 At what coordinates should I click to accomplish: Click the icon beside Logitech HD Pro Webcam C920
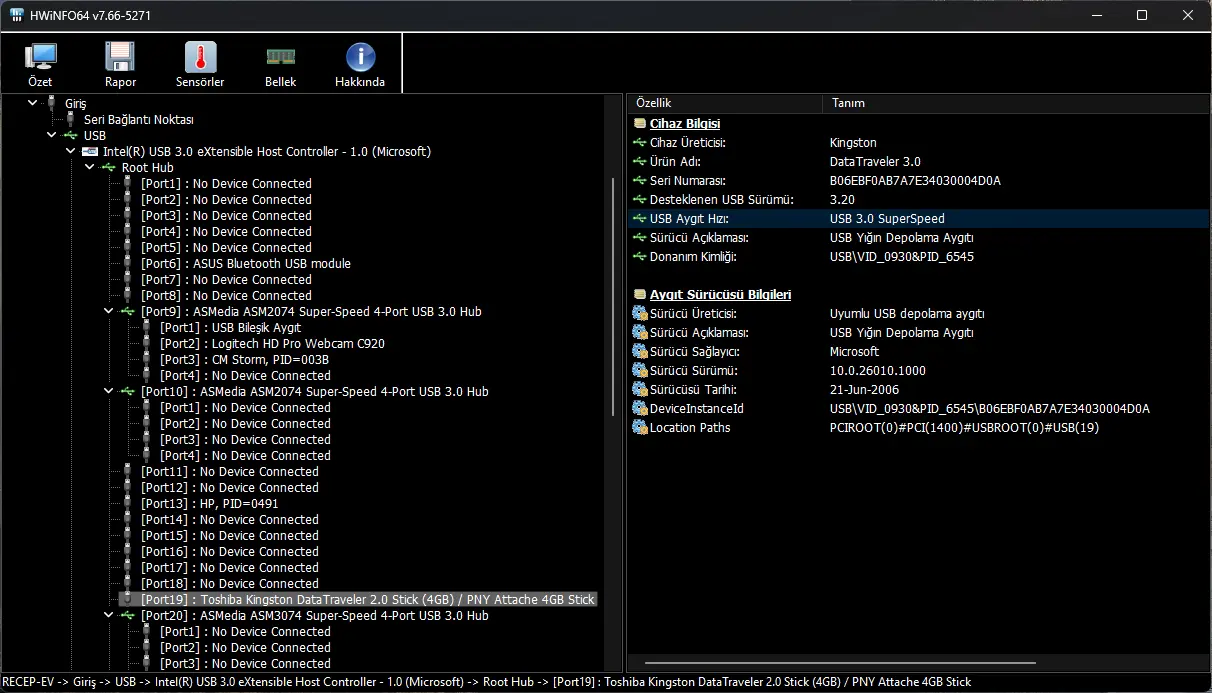146,343
